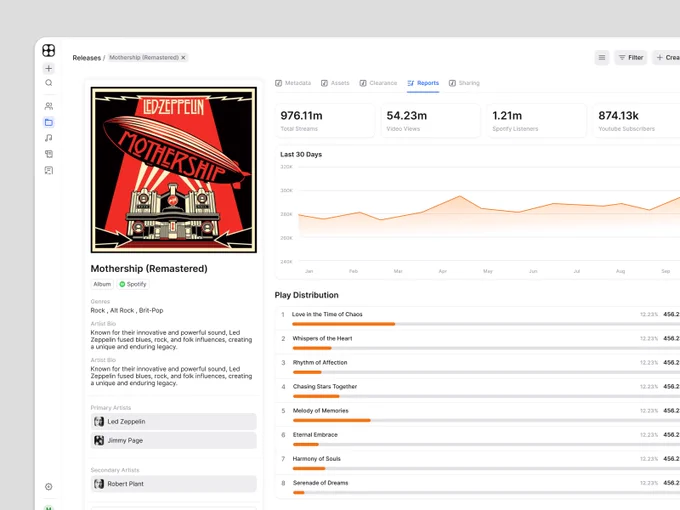Select Jimmy Page primary artist
Screen dimensions: 680x510
point(173,441)
